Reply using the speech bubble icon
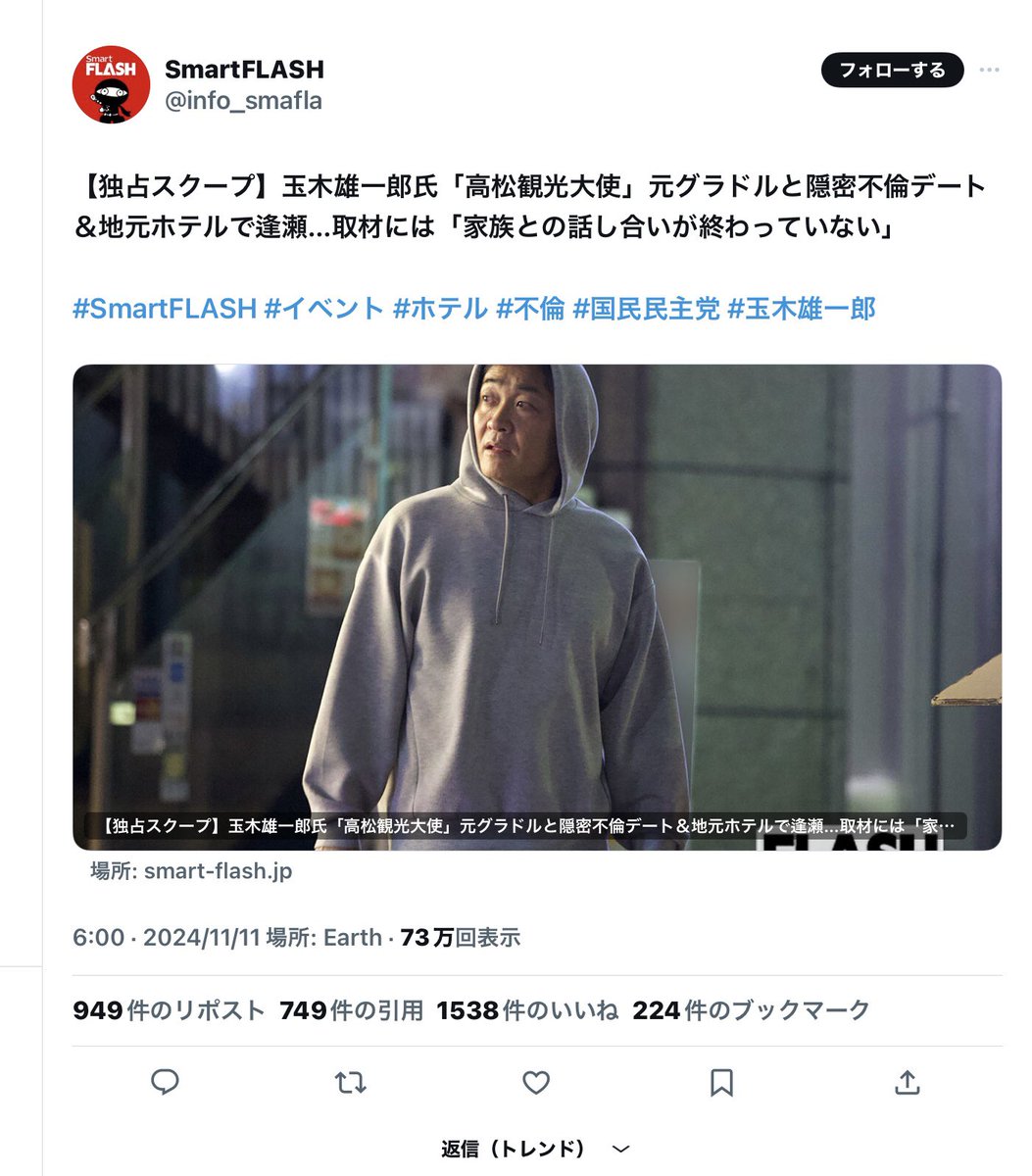1032x1176 pixels. coord(165,1082)
